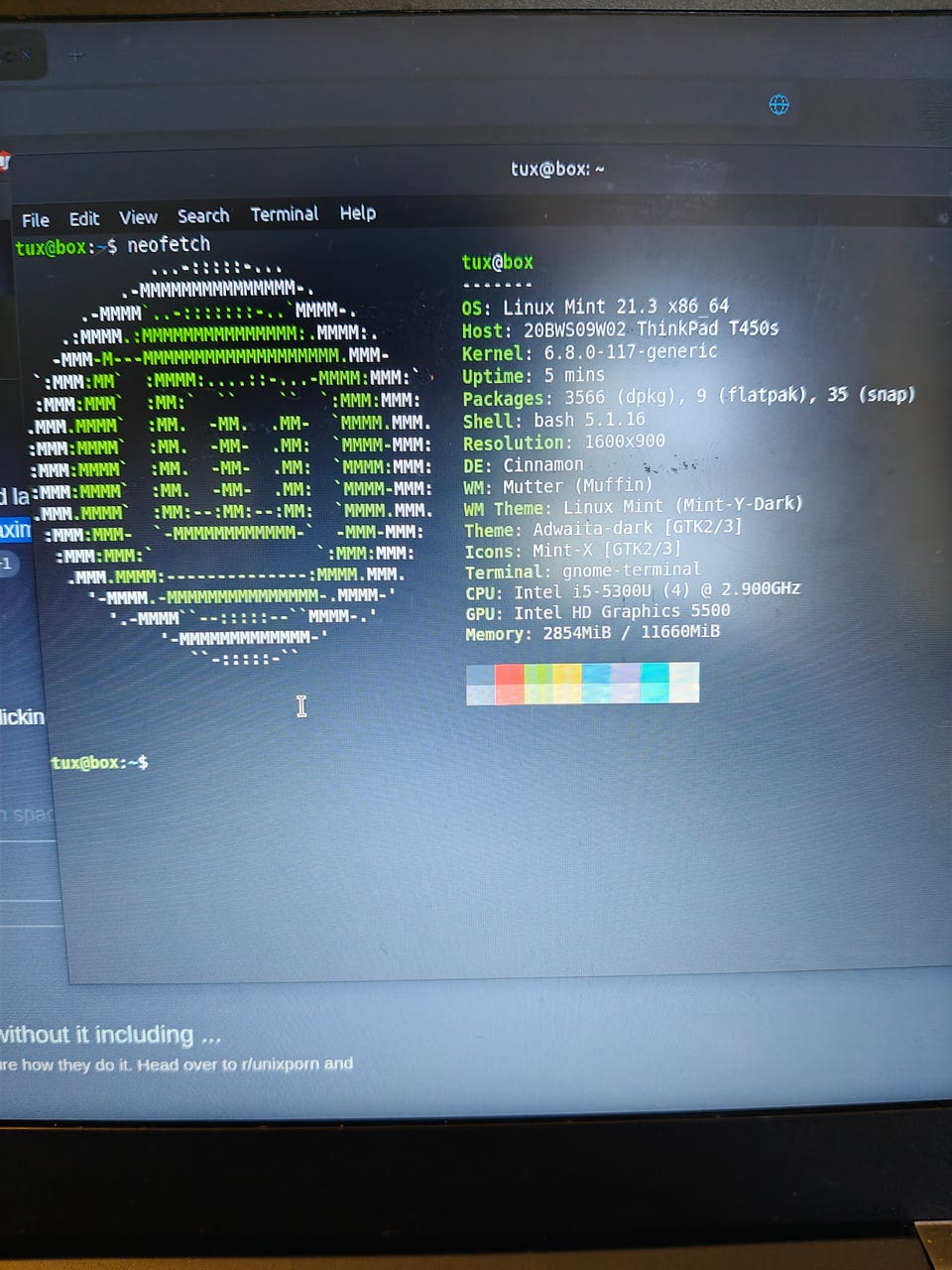Click the Uptime 5 mins line
The height and width of the screenshot is (1270, 952).
point(534,376)
